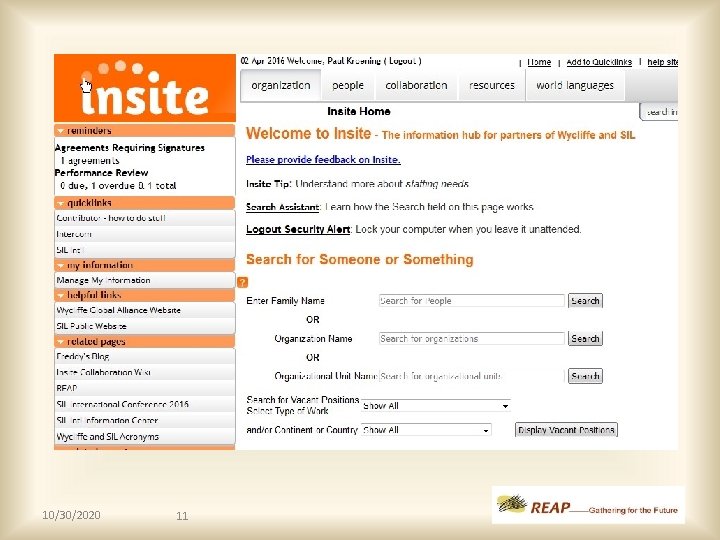Focus the Search for People field

(x=472, y=301)
